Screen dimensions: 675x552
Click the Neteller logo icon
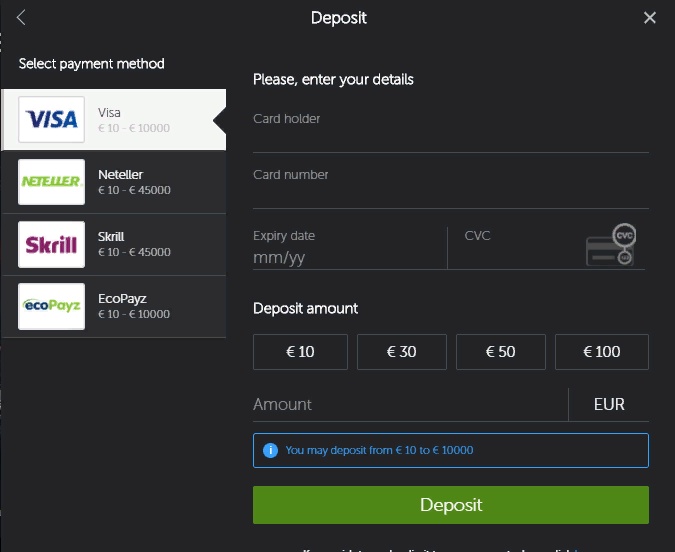(x=51, y=182)
